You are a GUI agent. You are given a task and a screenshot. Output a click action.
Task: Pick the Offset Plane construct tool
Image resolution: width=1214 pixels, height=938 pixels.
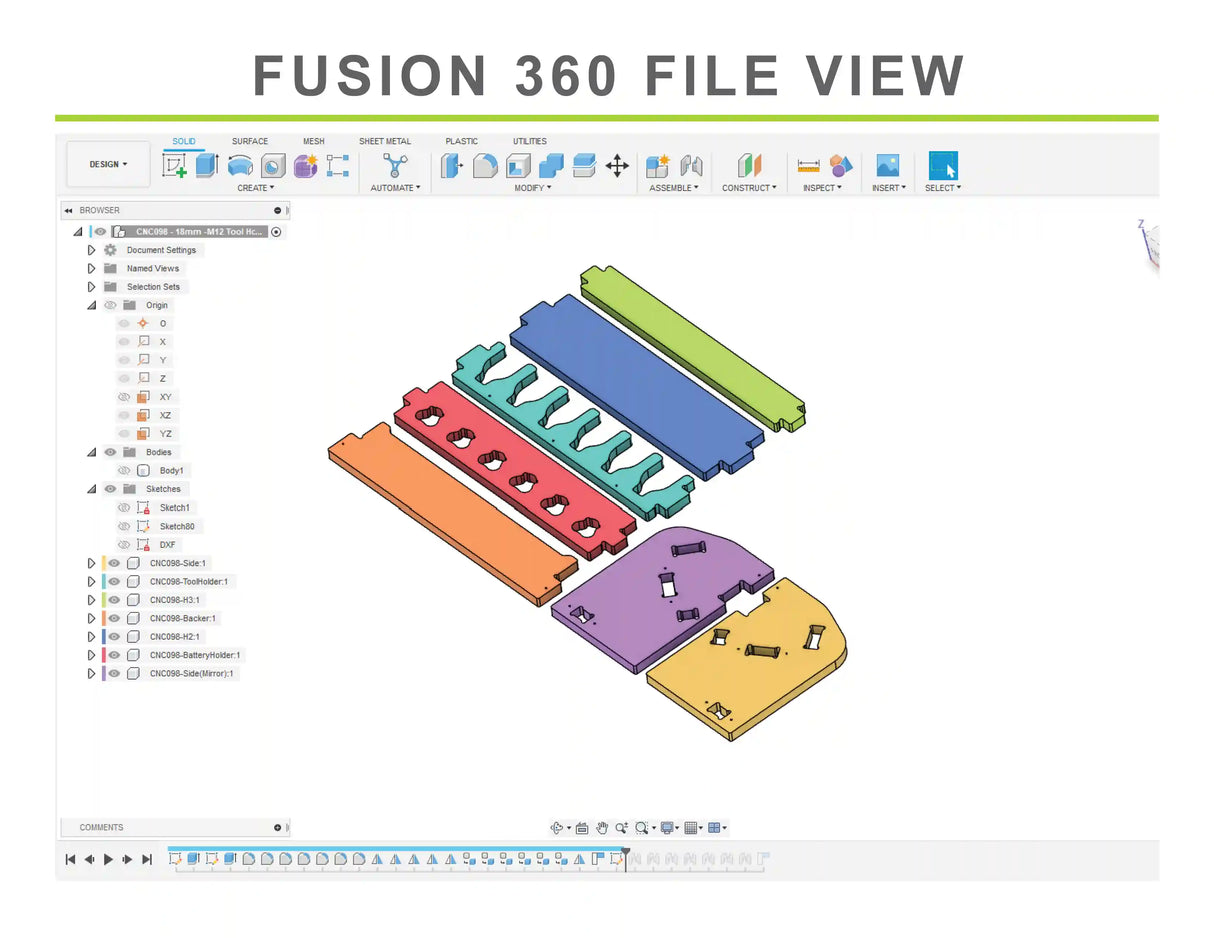[750, 166]
